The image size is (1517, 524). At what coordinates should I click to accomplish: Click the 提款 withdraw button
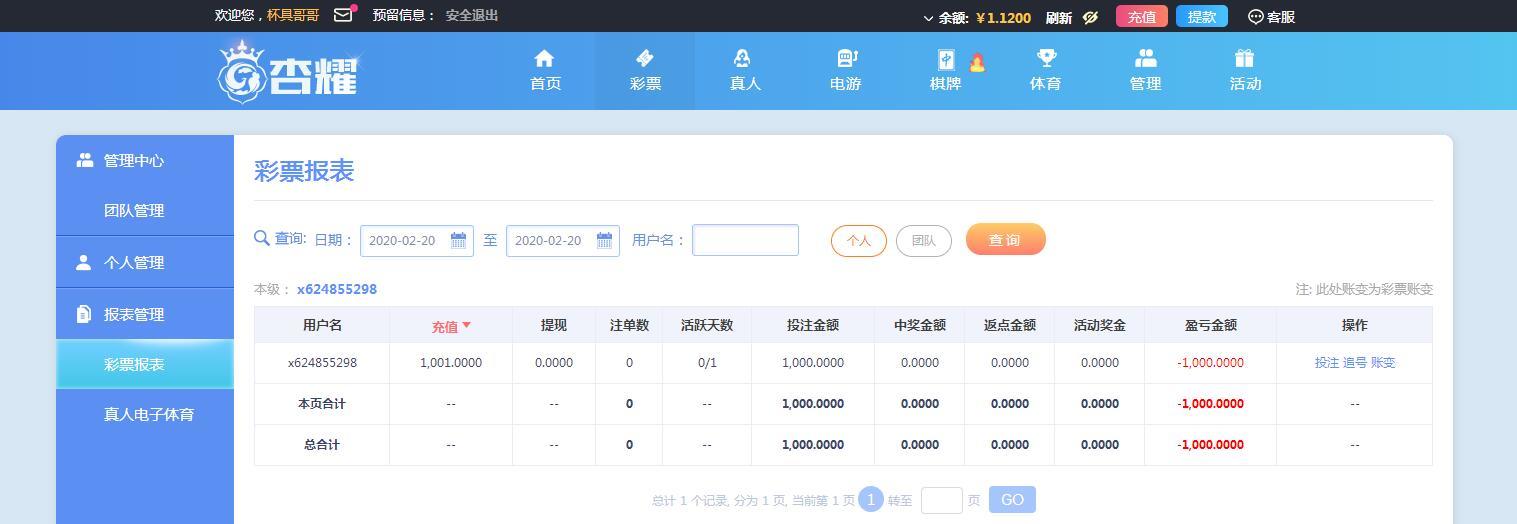coord(1201,16)
